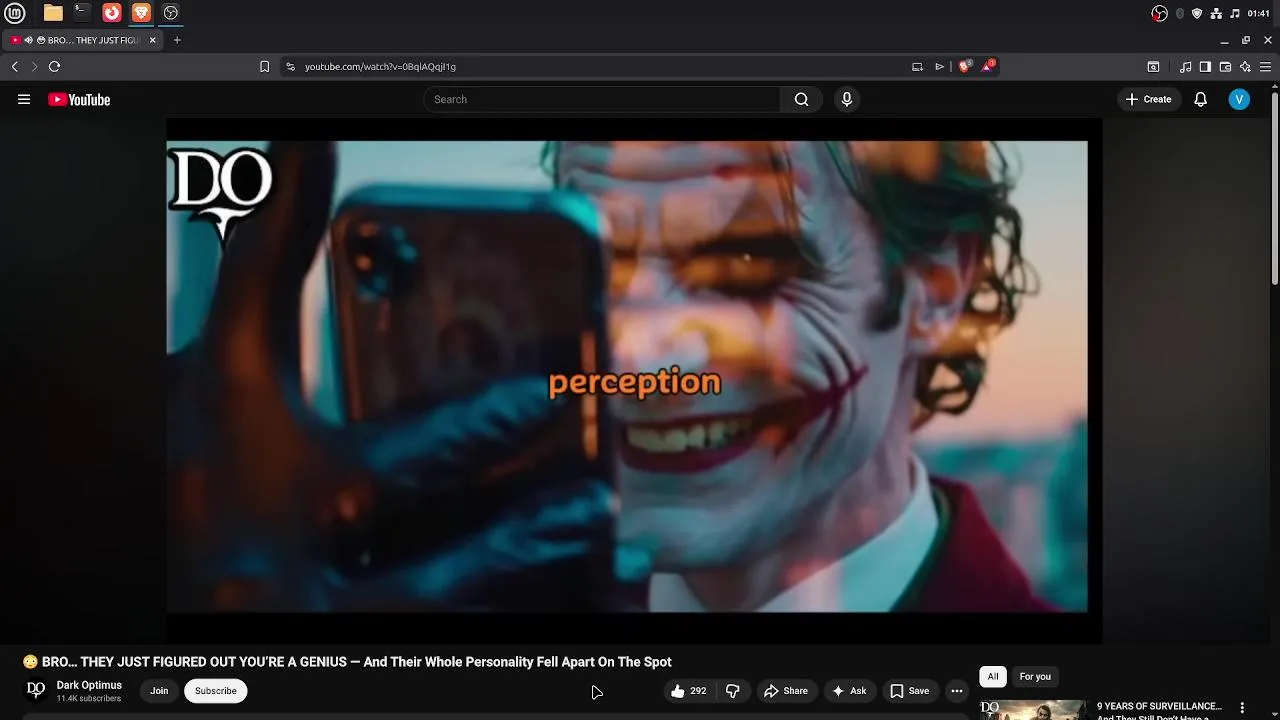1280x720 pixels.
Task: Click the 01:41 clock in the panel
Action: click(1259, 13)
